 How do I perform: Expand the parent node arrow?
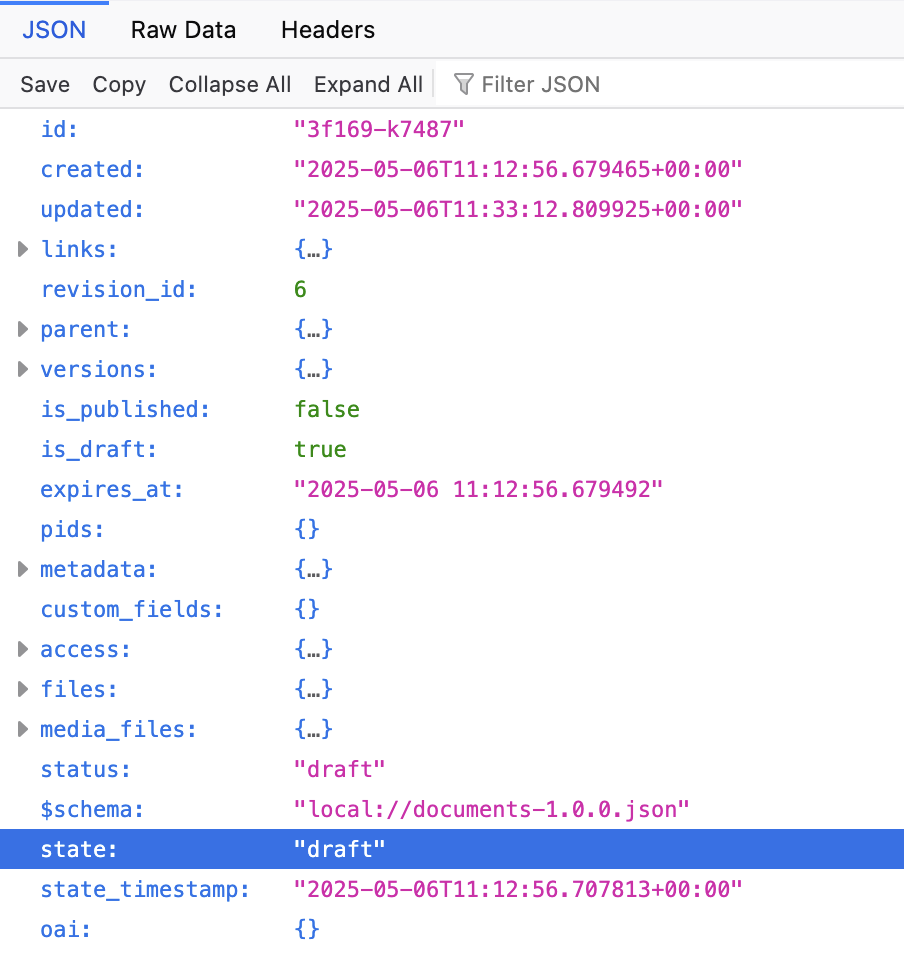(23, 329)
